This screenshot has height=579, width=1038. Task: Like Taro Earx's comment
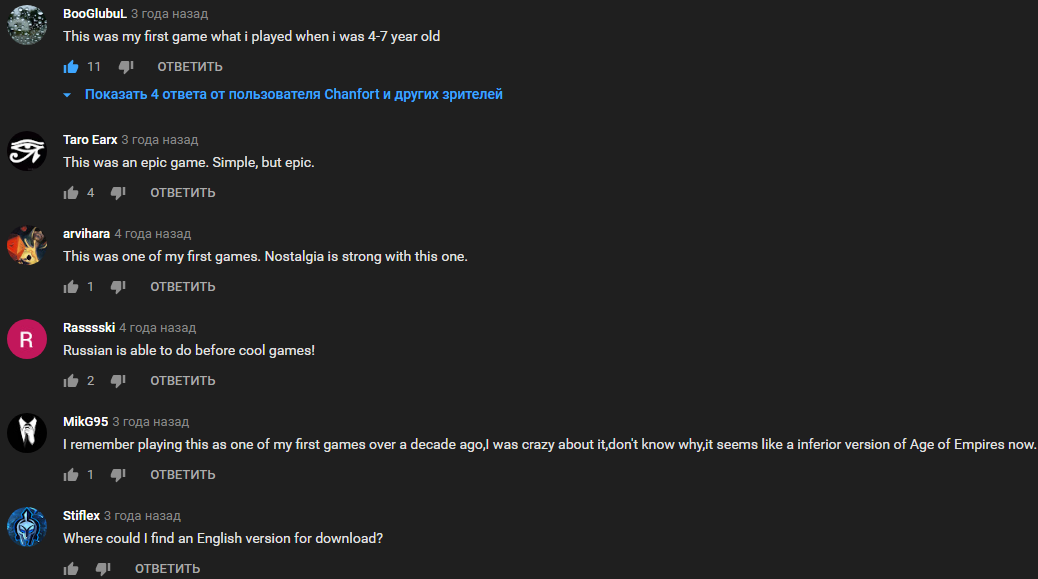pos(71,193)
